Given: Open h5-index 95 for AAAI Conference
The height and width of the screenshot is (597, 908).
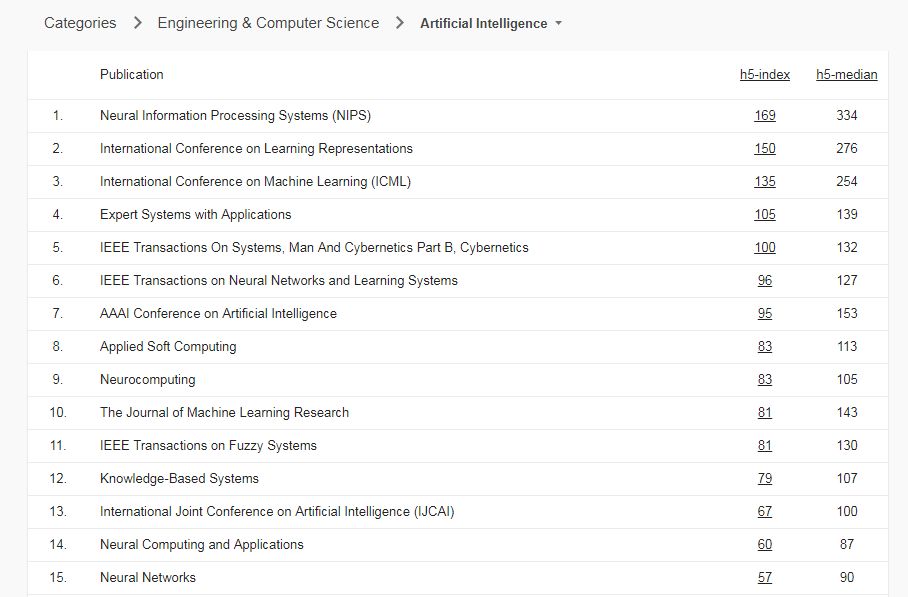Looking at the screenshot, I should point(765,314).
